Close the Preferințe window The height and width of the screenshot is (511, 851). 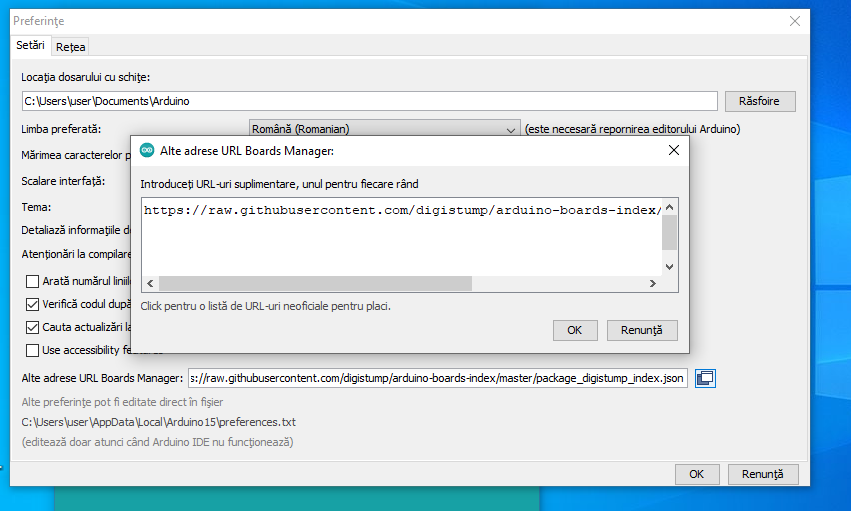795,20
